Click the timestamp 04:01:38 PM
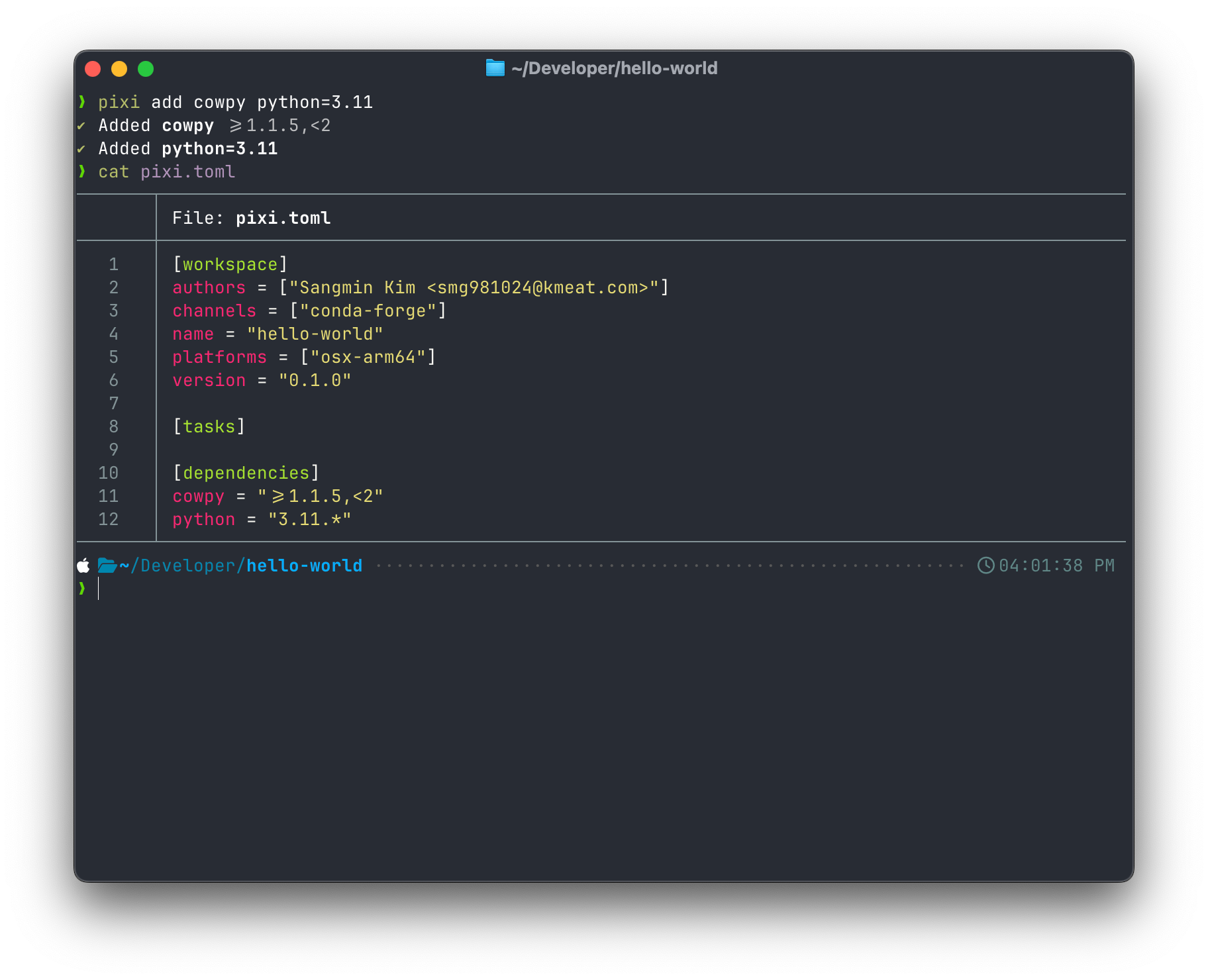 pyautogui.click(x=1057, y=565)
